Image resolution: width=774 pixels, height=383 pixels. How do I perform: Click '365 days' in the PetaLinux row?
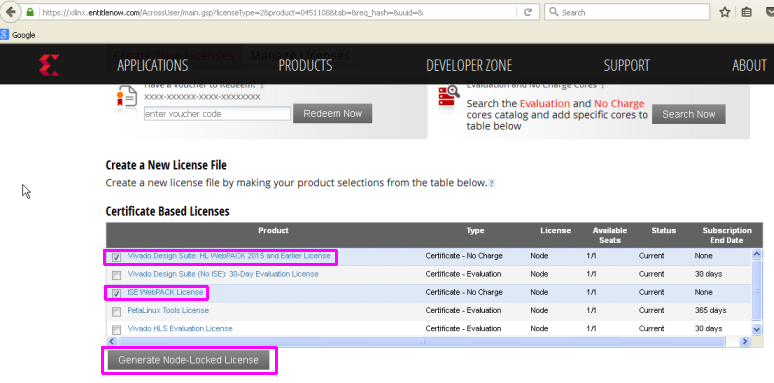point(710,310)
